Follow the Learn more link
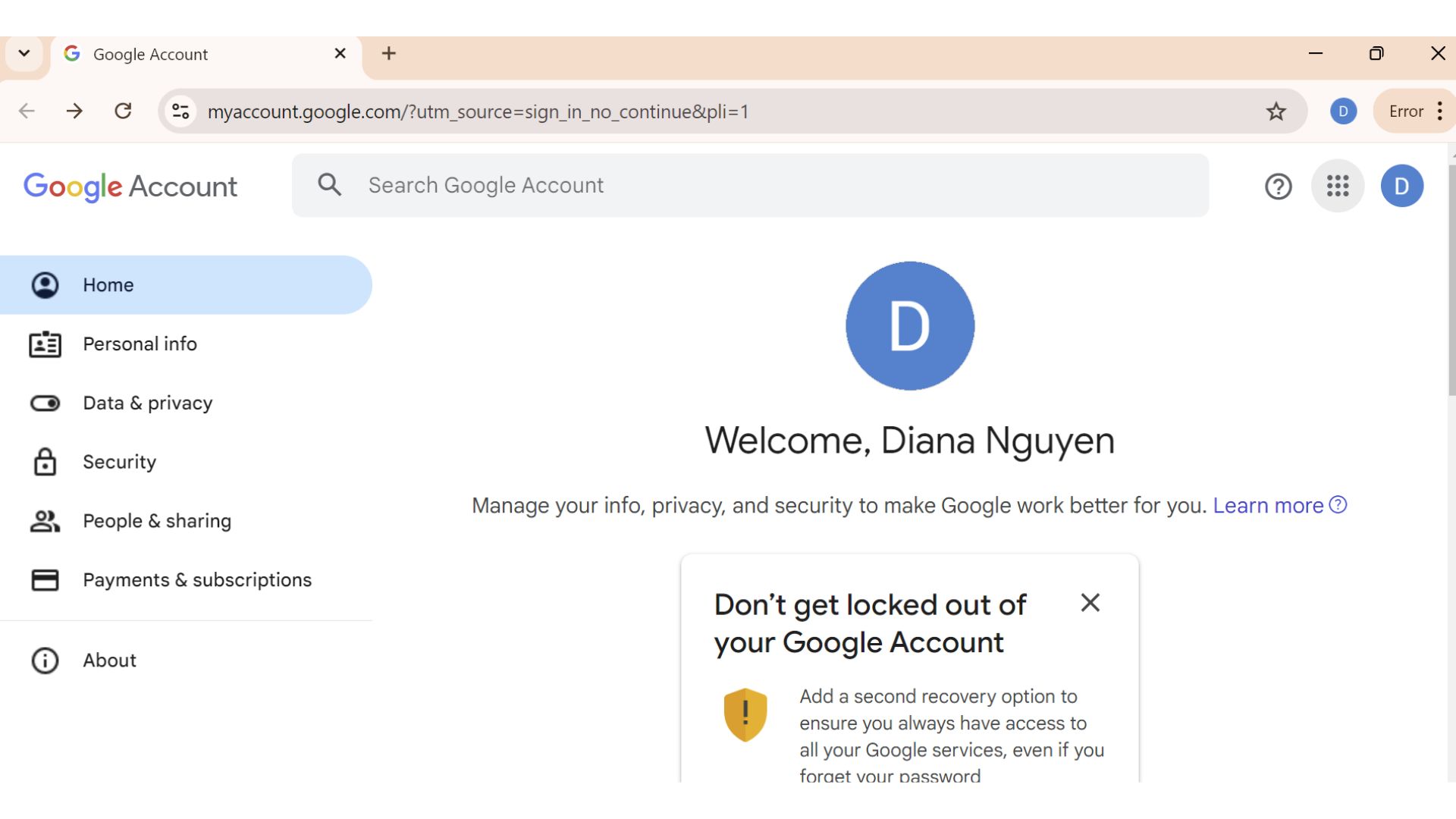1456x819 pixels. point(1268,505)
